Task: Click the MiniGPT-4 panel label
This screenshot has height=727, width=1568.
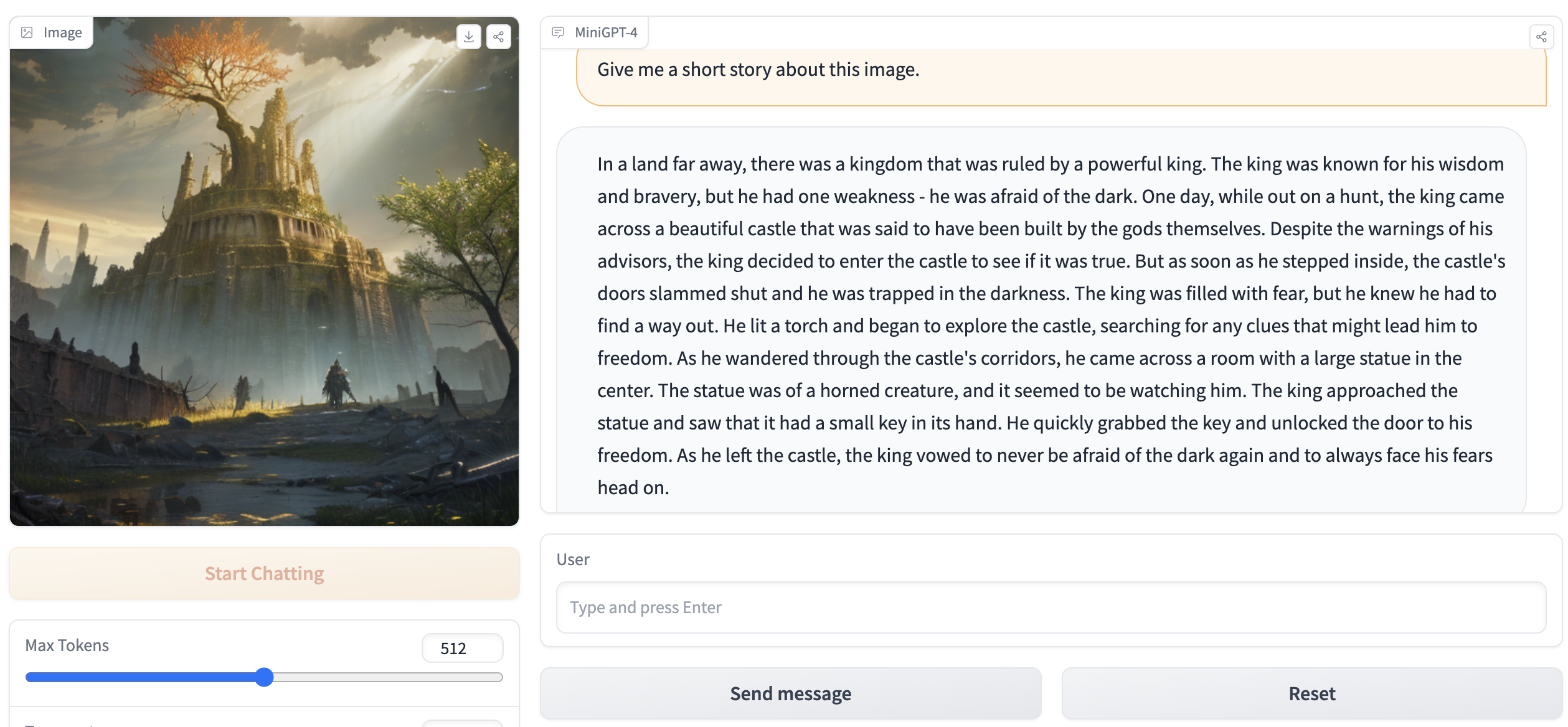Action: [x=606, y=32]
